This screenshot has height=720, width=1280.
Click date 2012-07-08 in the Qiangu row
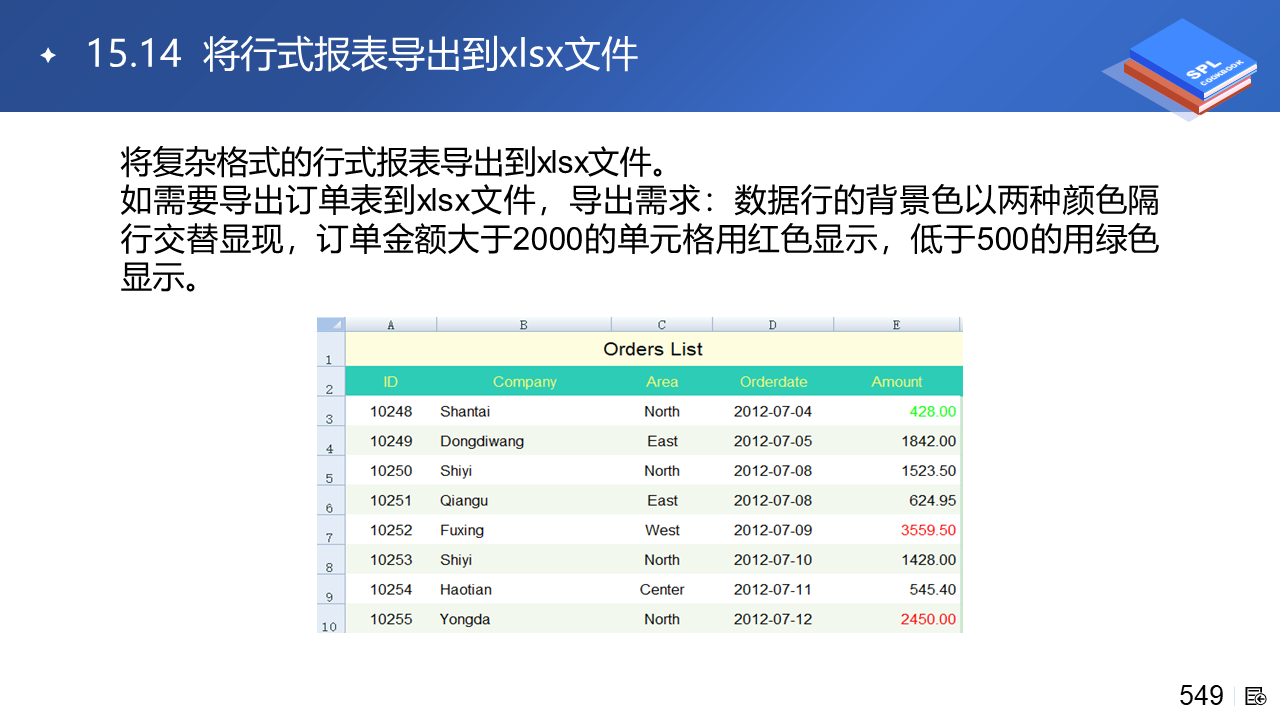coord(773,500)
